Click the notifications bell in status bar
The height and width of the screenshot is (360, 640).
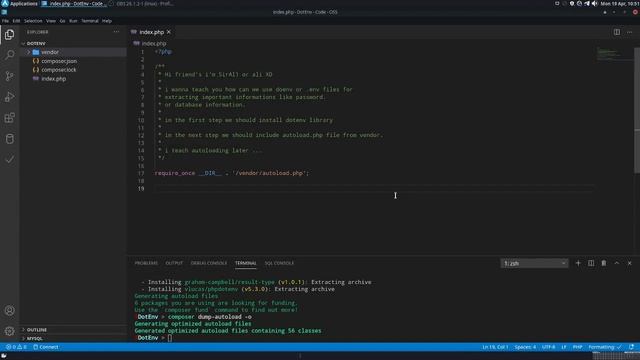point(631,347)
